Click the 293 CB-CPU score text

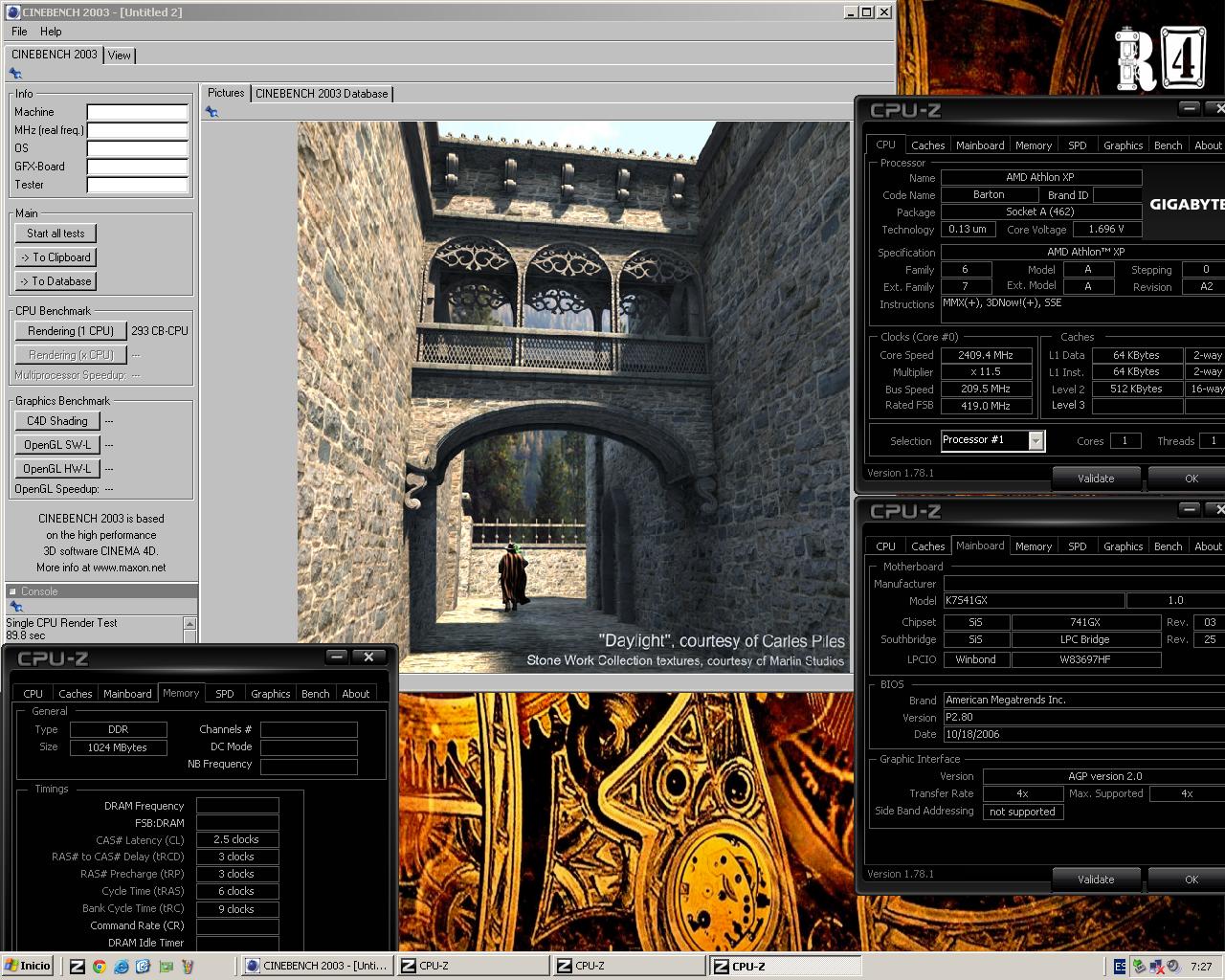point(160,331)
